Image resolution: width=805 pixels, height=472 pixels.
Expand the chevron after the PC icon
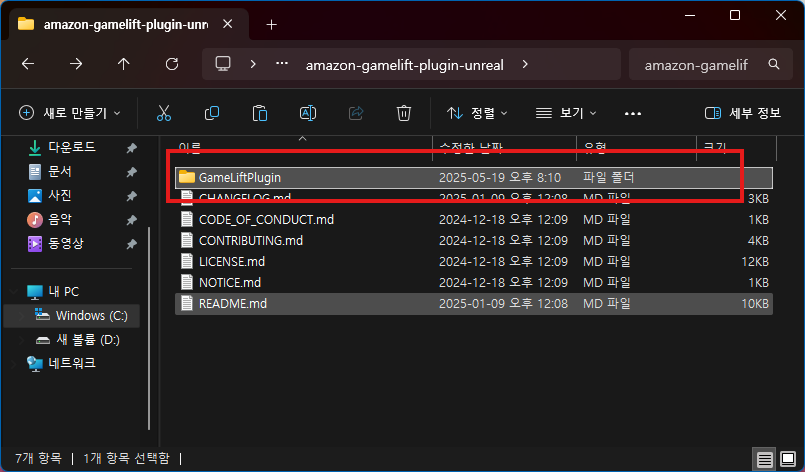pos(253,64)
